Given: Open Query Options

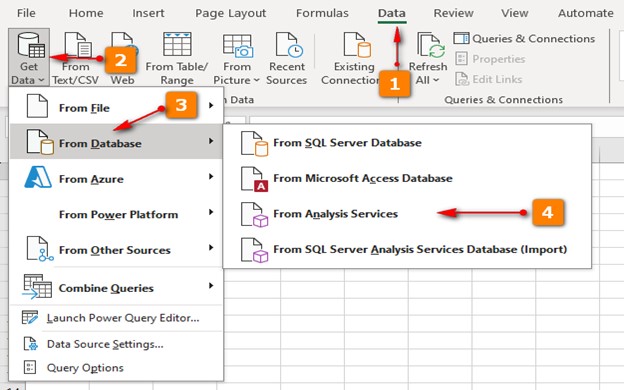Looking at the screenshot, I should 116,368.
